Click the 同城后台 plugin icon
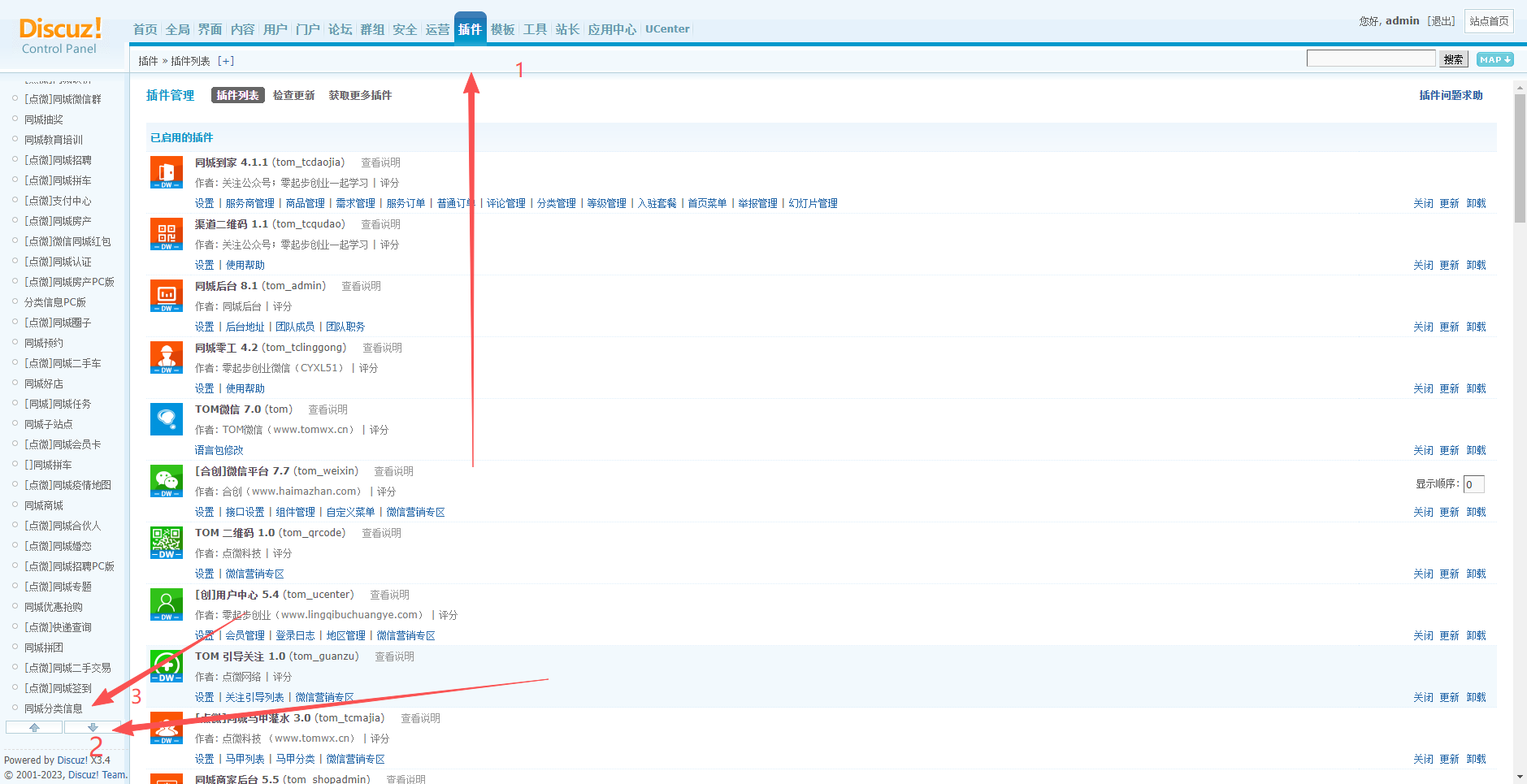This screenshot has width=1527, height=784. click(x=166, y=296)
